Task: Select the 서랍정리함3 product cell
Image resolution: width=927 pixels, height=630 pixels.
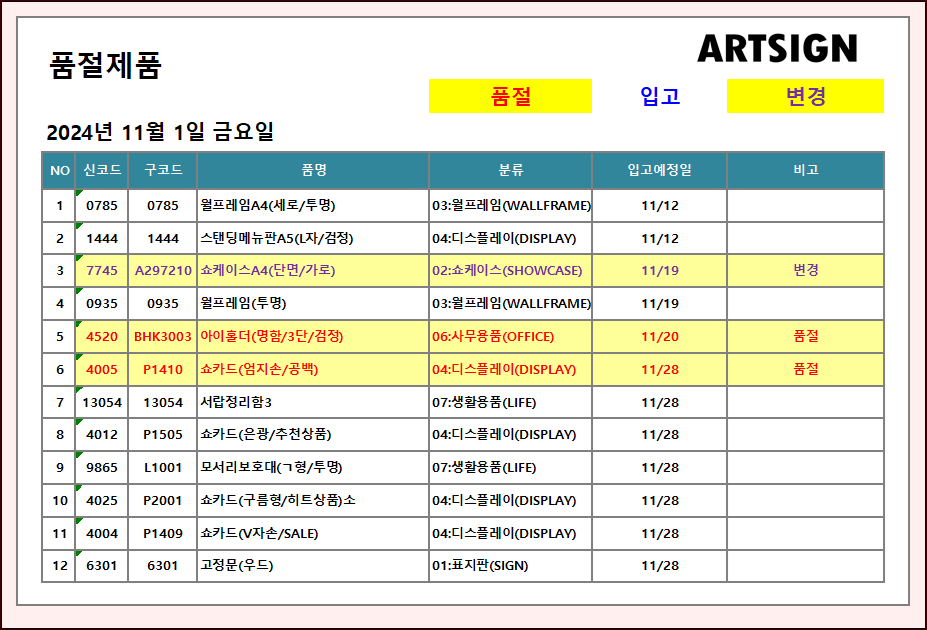Action: tap(236, 402)
